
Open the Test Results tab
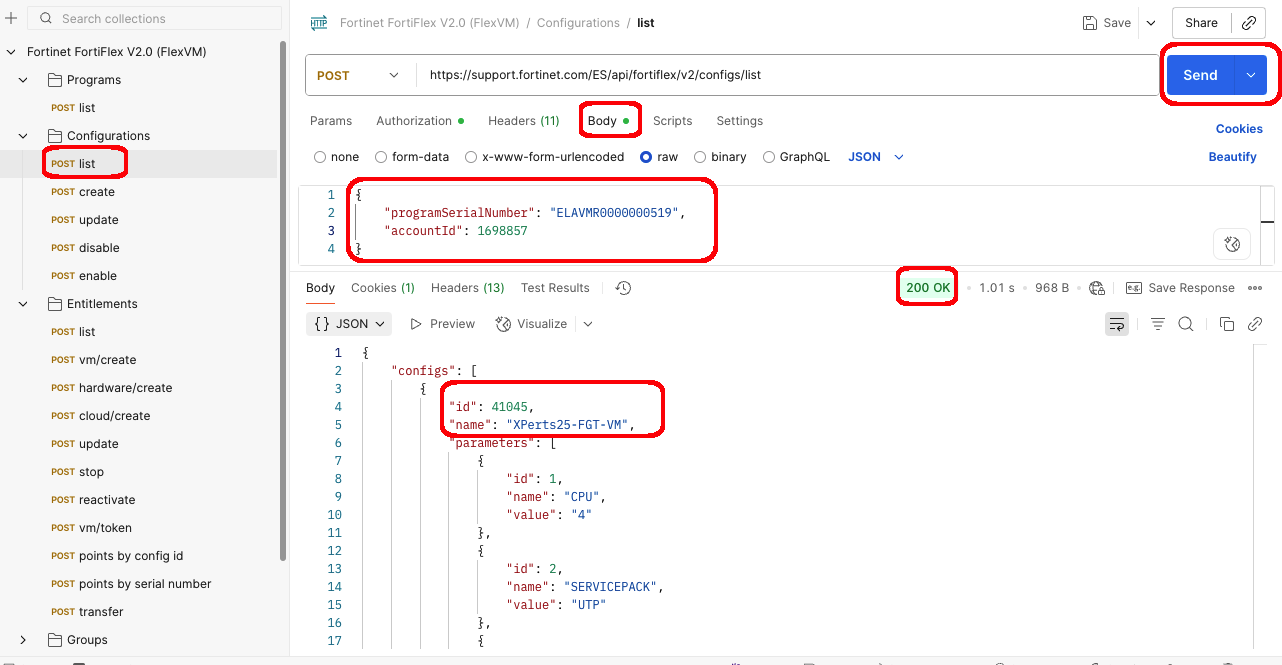tap(555, 288)
